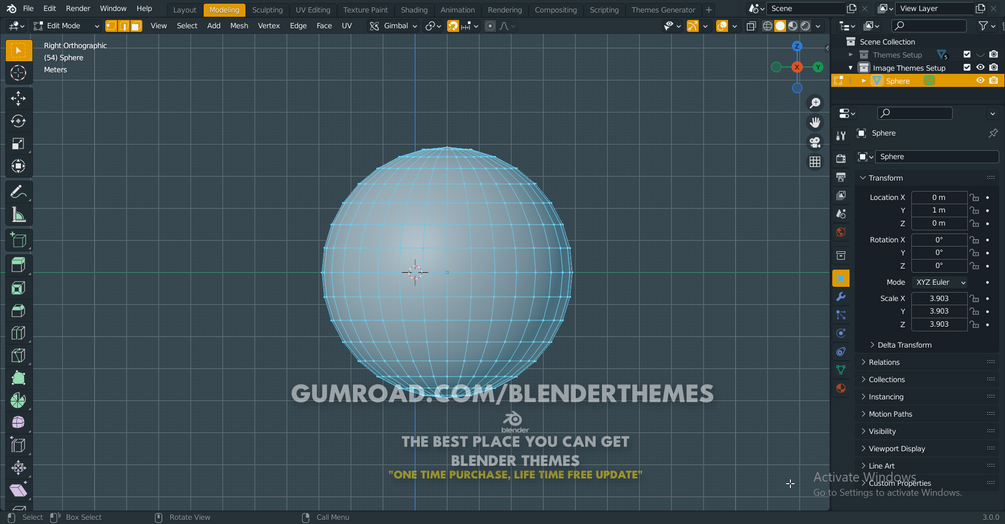
Task: Select the Measure tool
Action: coord(19,215)
